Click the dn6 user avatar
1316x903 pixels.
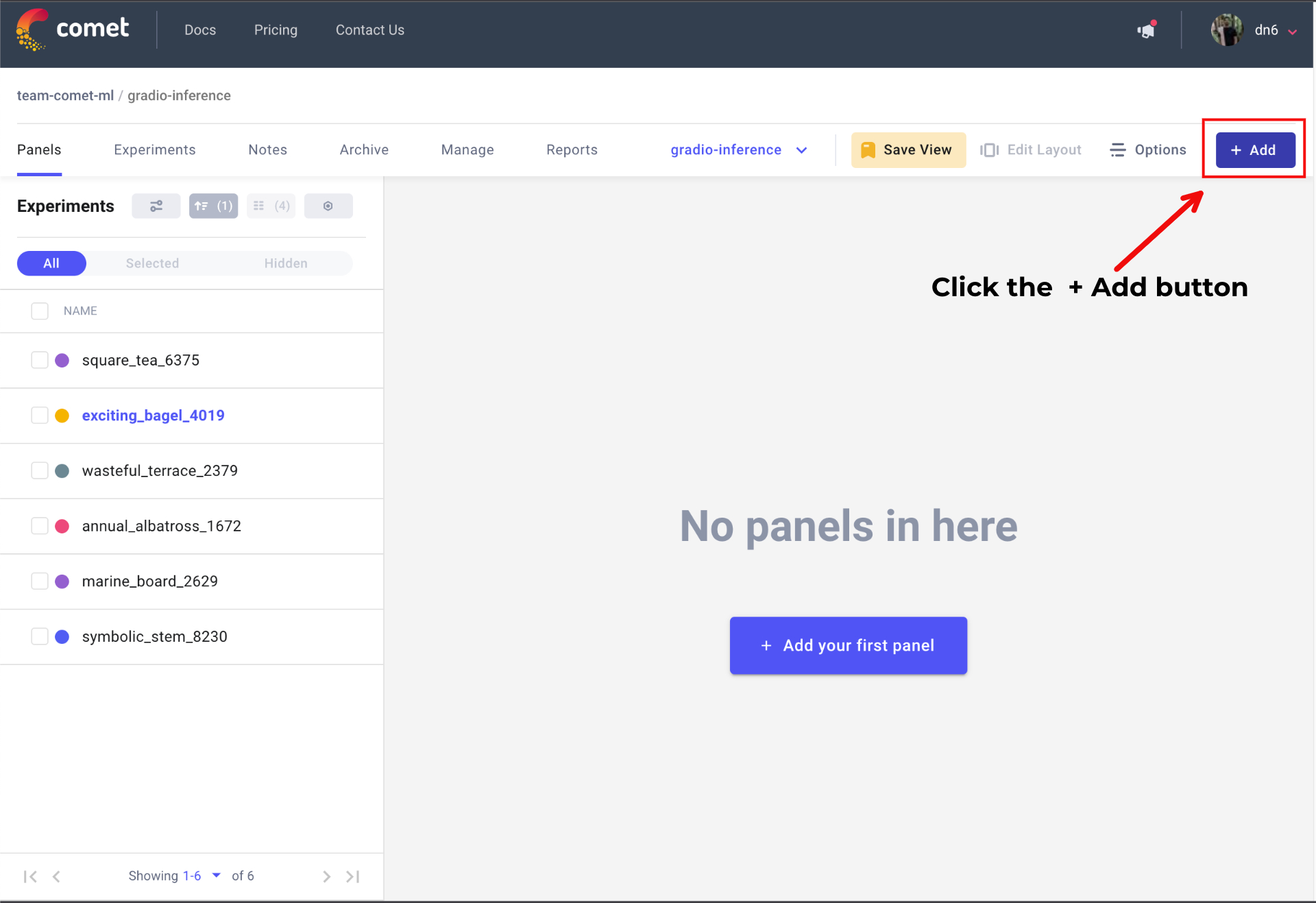point(1227,30)
